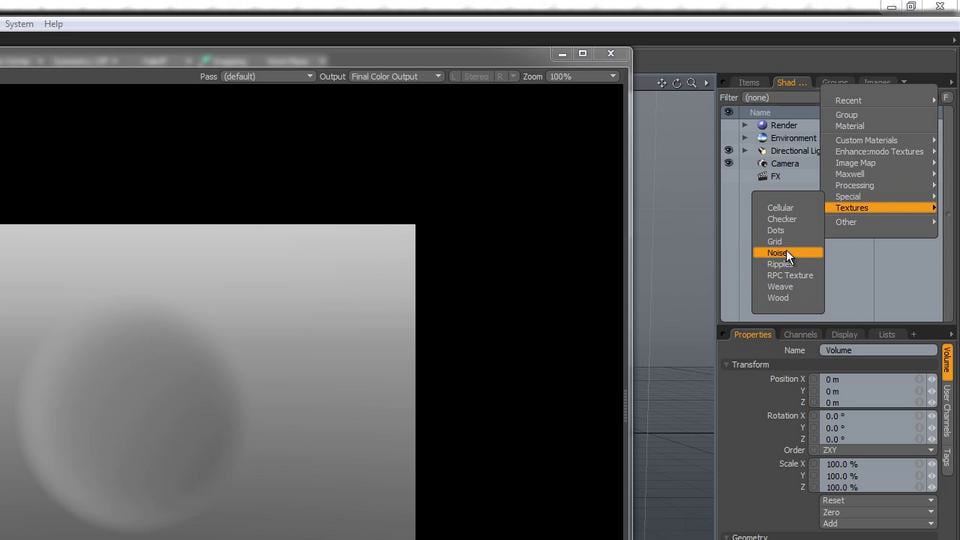
Task: Click the channel diamond icon for Position Y
Action: (x=931, y=391)
